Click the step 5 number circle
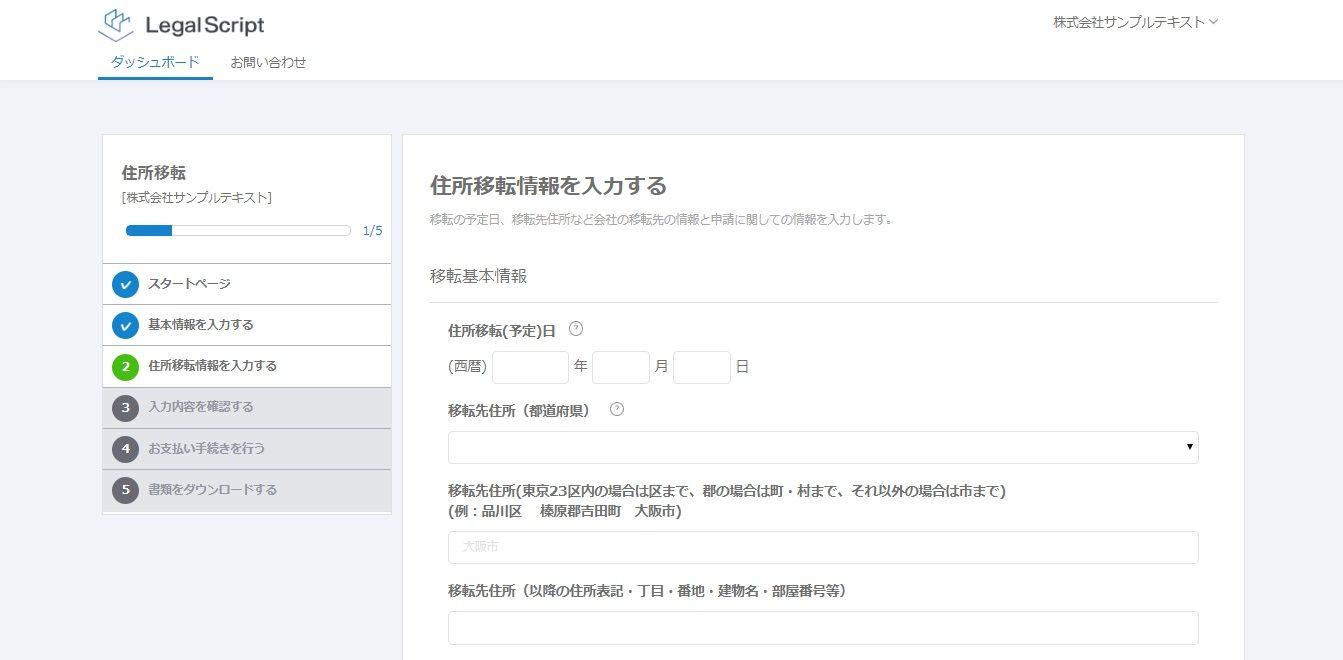Image resolution: width=1343 pixels, height=660 pixels. [x=125, y=490]
